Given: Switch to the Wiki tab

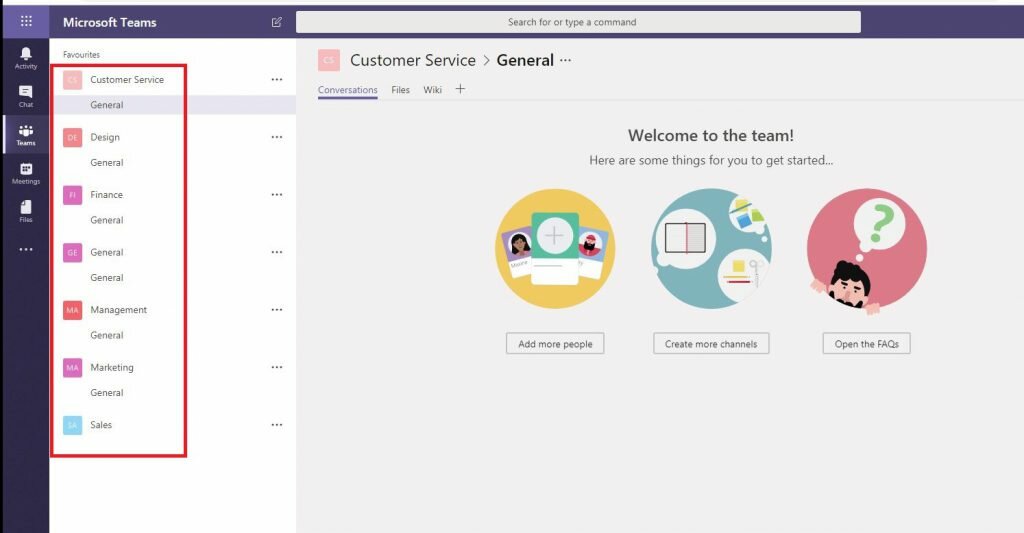Looking at the screenshot, I should [432, 90].
